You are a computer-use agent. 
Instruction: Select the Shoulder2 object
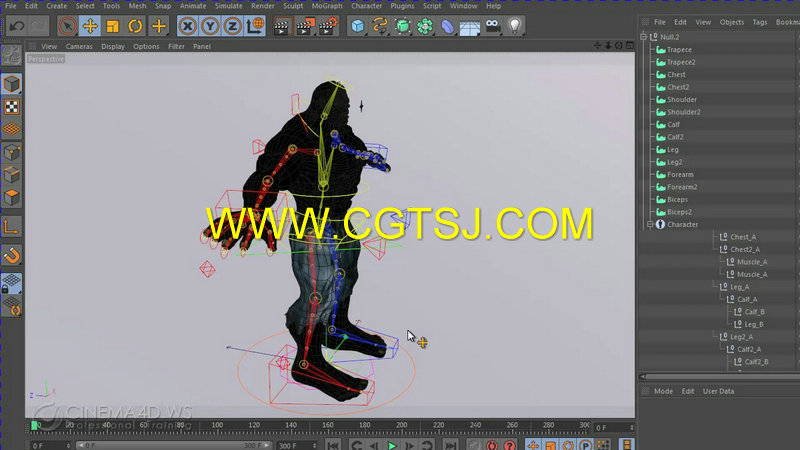[x=684, y=112]
